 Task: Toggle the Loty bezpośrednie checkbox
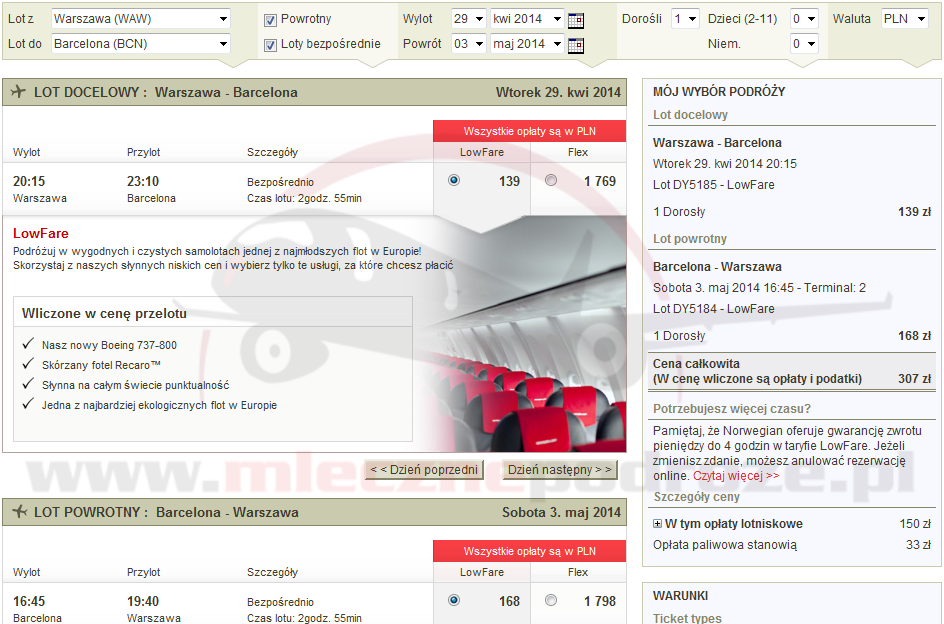click(270, 45)
